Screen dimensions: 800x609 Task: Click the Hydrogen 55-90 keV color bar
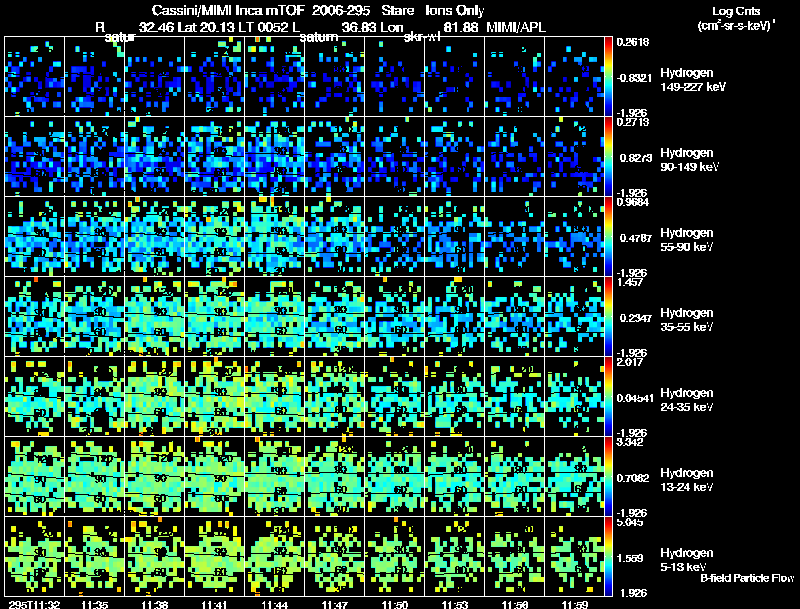[x=608, y=236]
